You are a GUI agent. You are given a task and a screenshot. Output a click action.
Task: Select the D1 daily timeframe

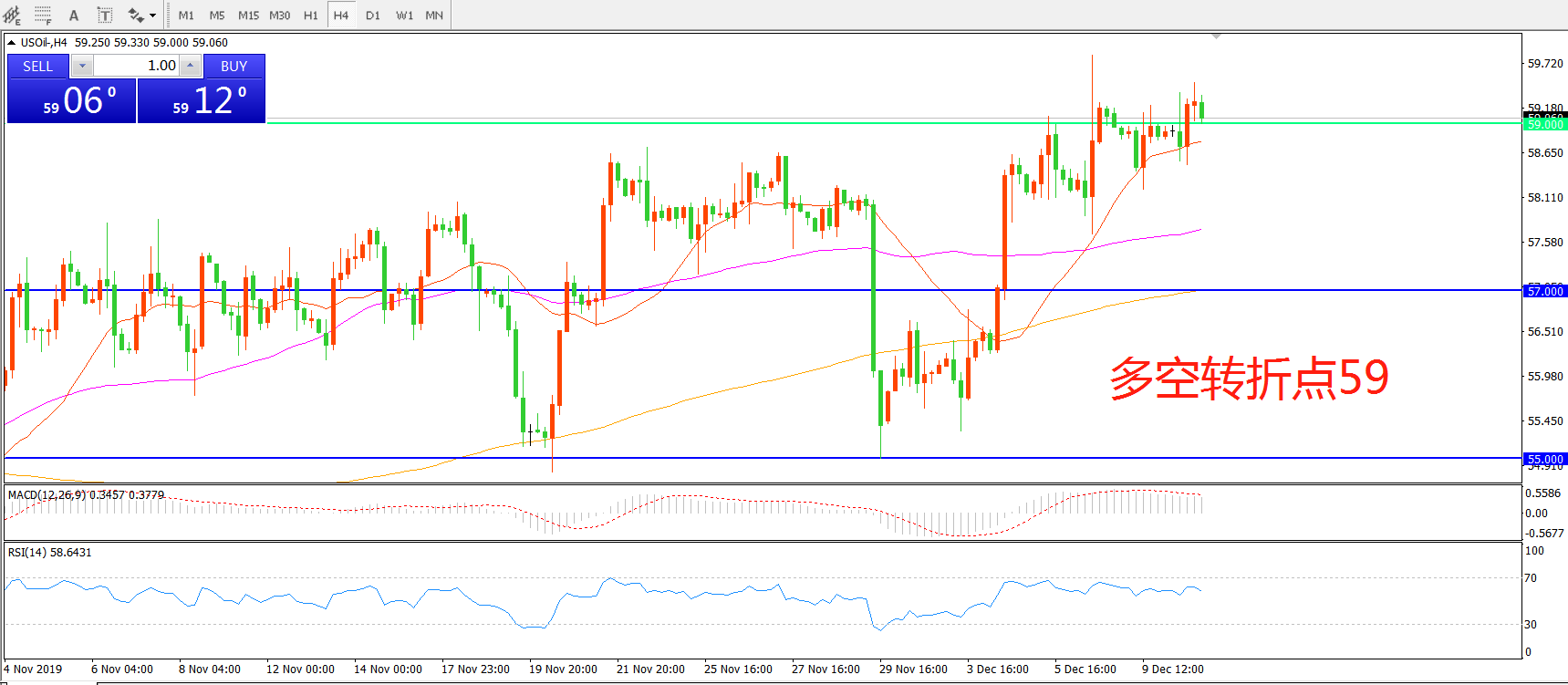[x=372, y=16]
